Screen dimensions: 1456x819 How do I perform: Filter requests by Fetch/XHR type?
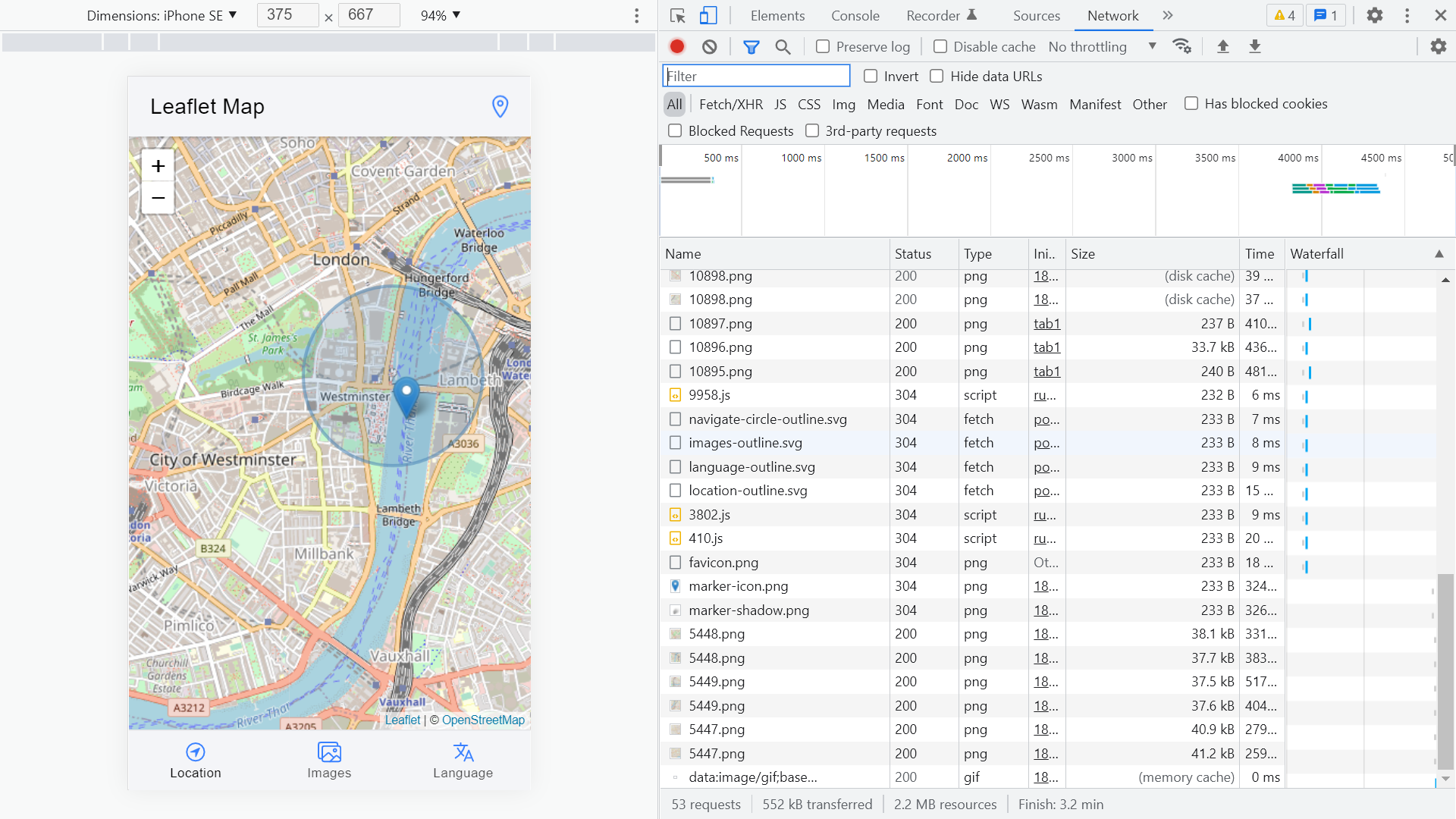730,104
